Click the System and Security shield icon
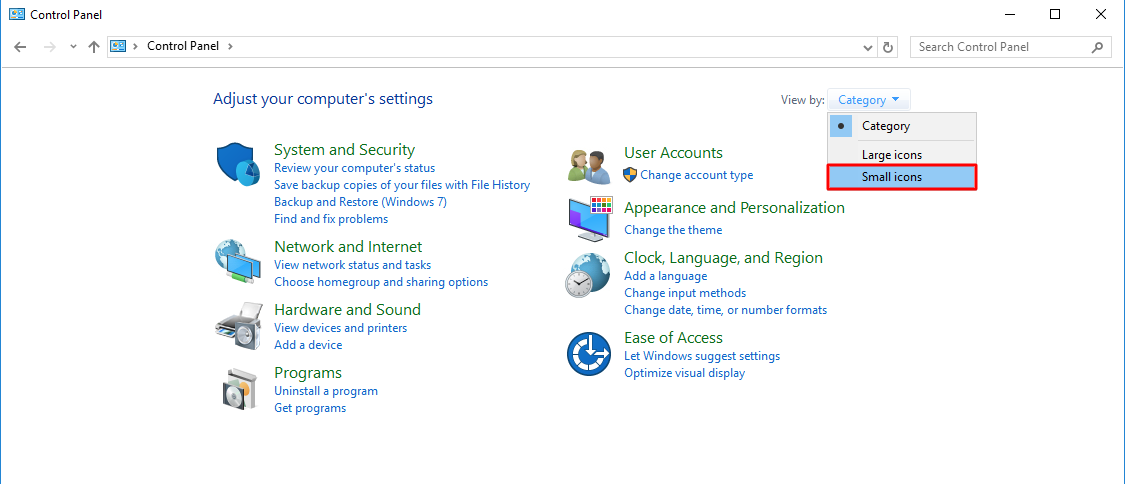 click(x=237, y=163)
